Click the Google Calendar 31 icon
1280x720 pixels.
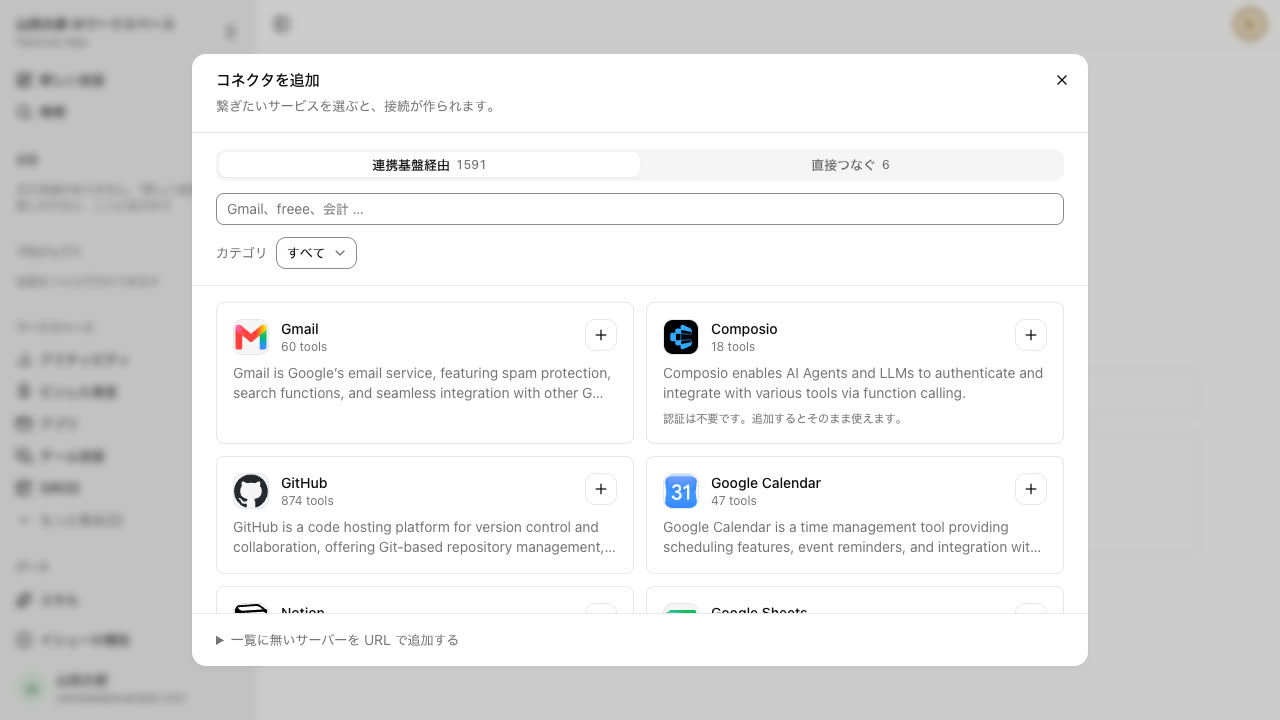(x=681, y=491)
